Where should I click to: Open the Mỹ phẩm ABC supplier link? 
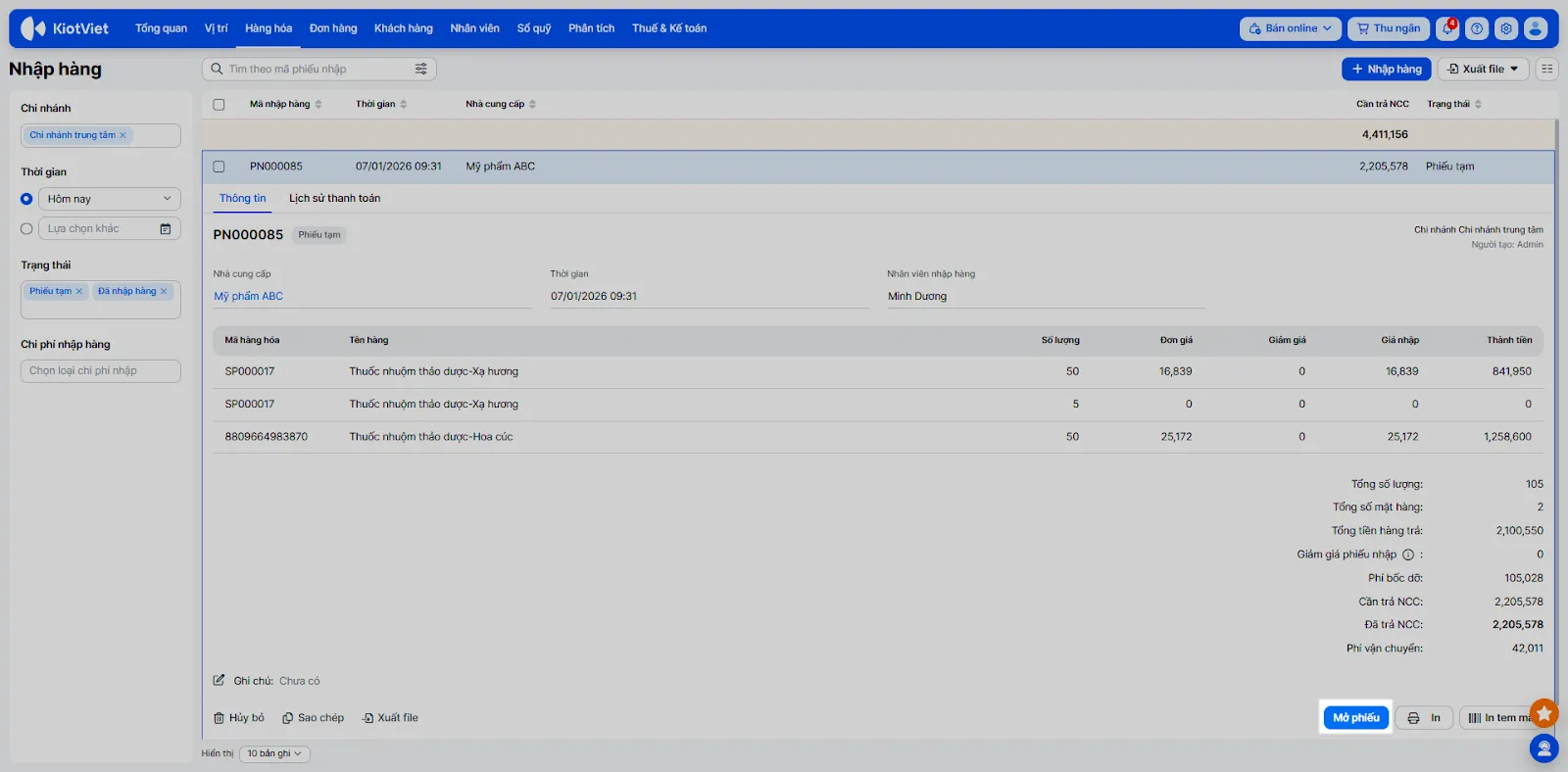tap(248, 296)
